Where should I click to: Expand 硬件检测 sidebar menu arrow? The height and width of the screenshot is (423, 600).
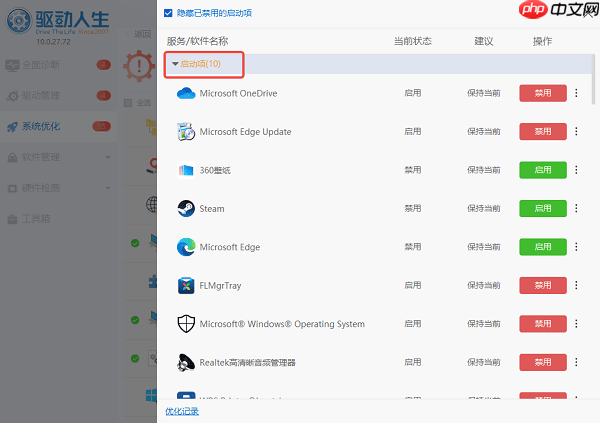tap(108, 188)
